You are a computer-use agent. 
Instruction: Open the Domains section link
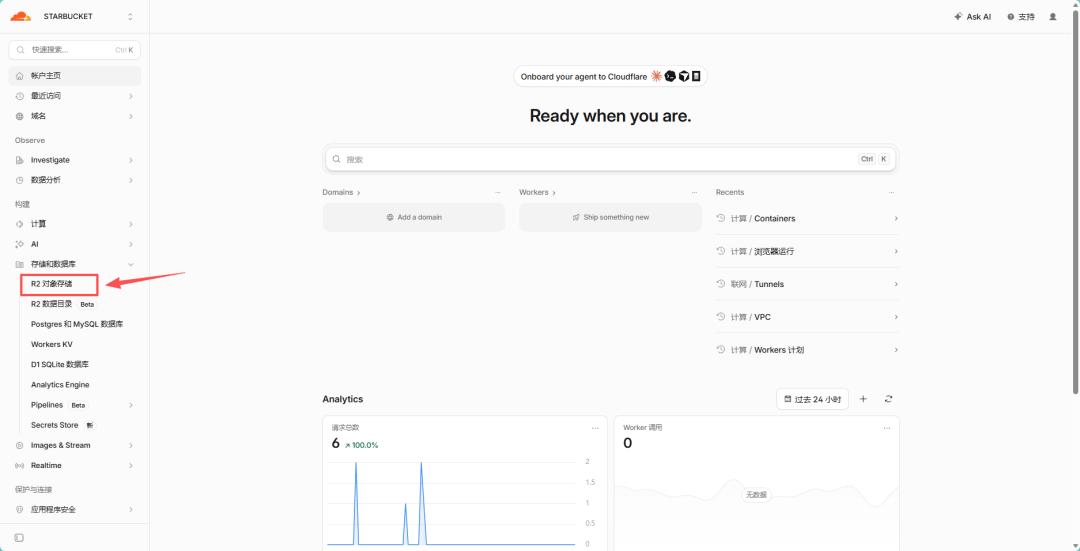click(341, 192)
